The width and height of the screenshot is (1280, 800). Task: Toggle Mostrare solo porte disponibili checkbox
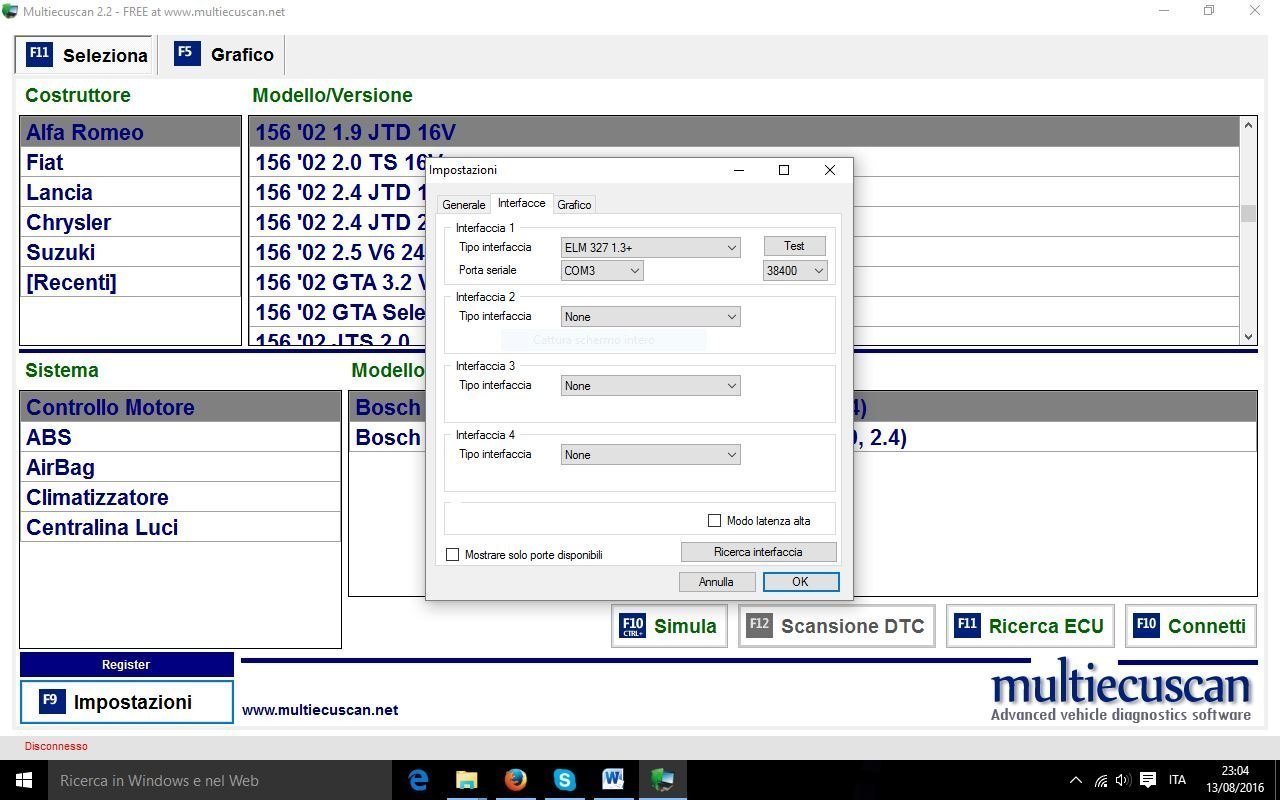point(453,555)
